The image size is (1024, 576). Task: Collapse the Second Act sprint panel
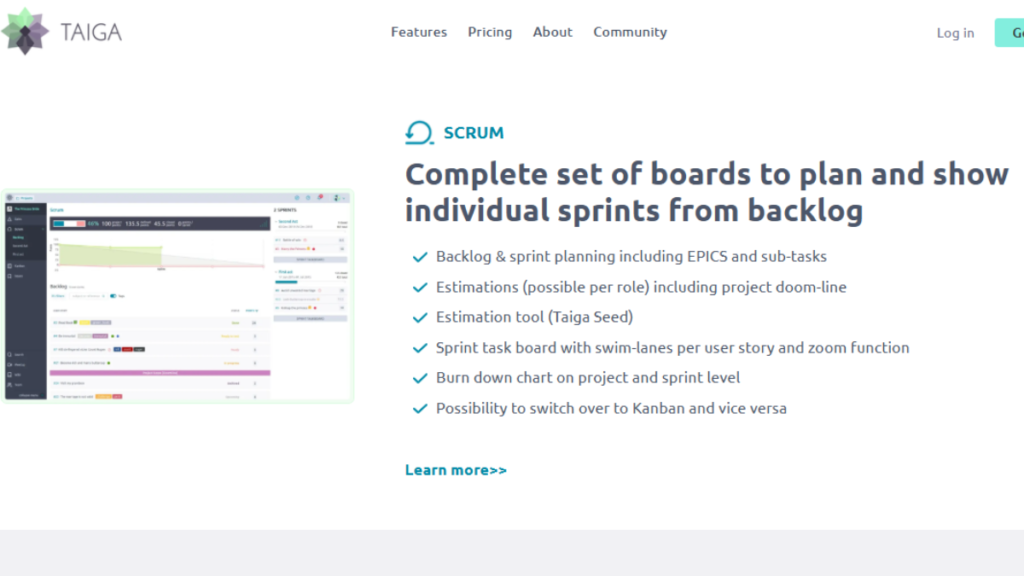277,221
